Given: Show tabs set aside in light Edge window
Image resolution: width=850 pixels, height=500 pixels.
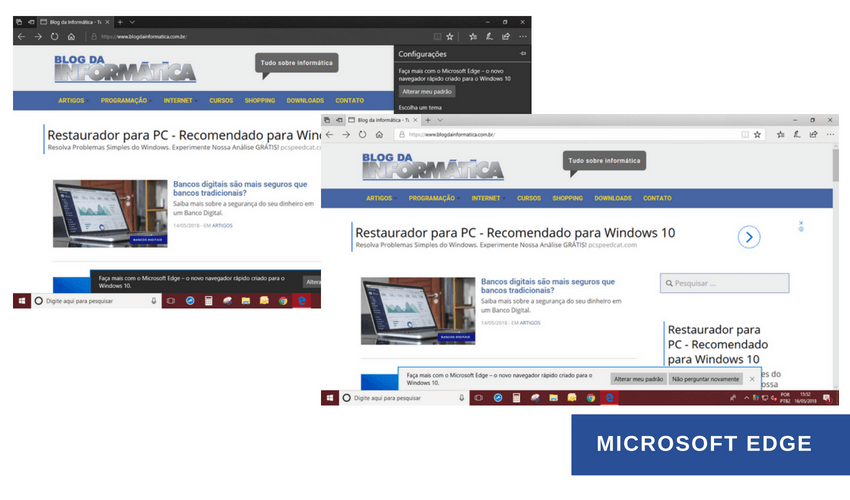Looking at the screenshot, I should pyautogui.click(x=327, y=120).
